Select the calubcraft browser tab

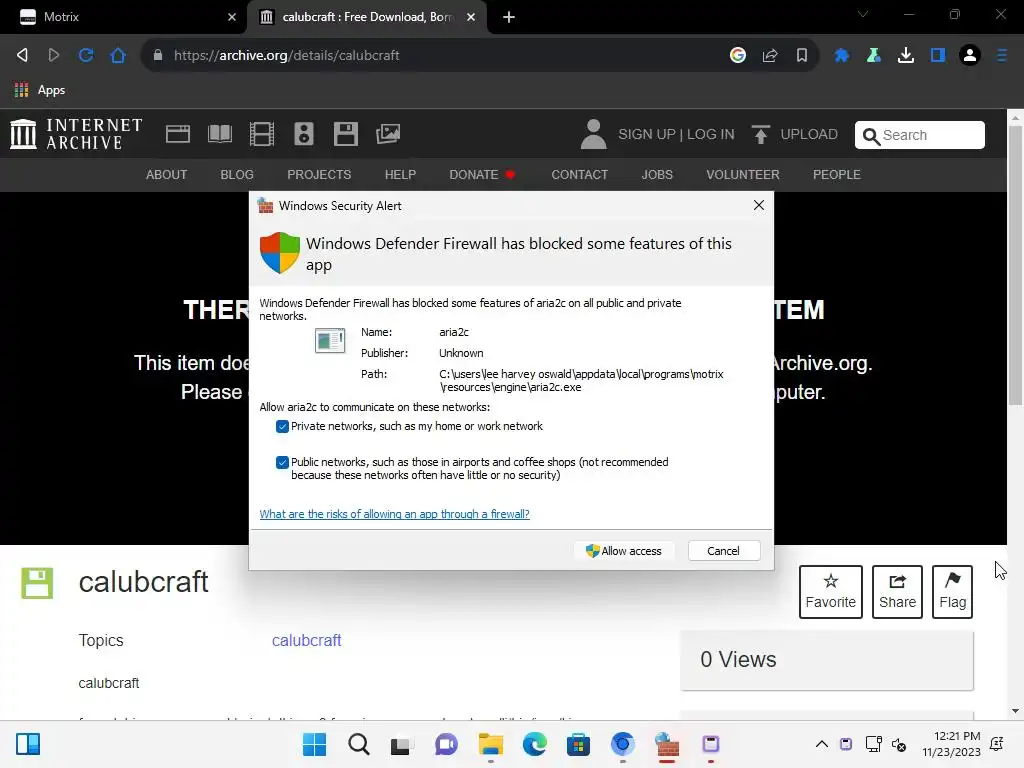(367, 17)
